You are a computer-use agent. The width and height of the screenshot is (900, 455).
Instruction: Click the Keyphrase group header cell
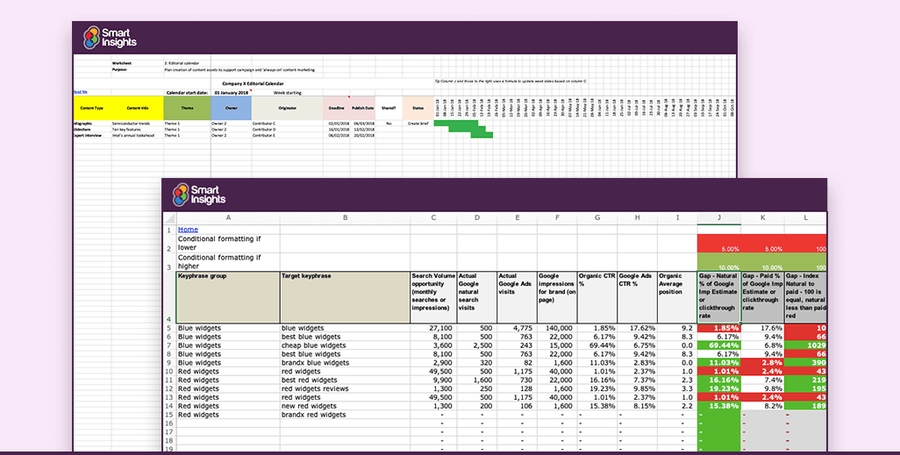pos(227,296)
